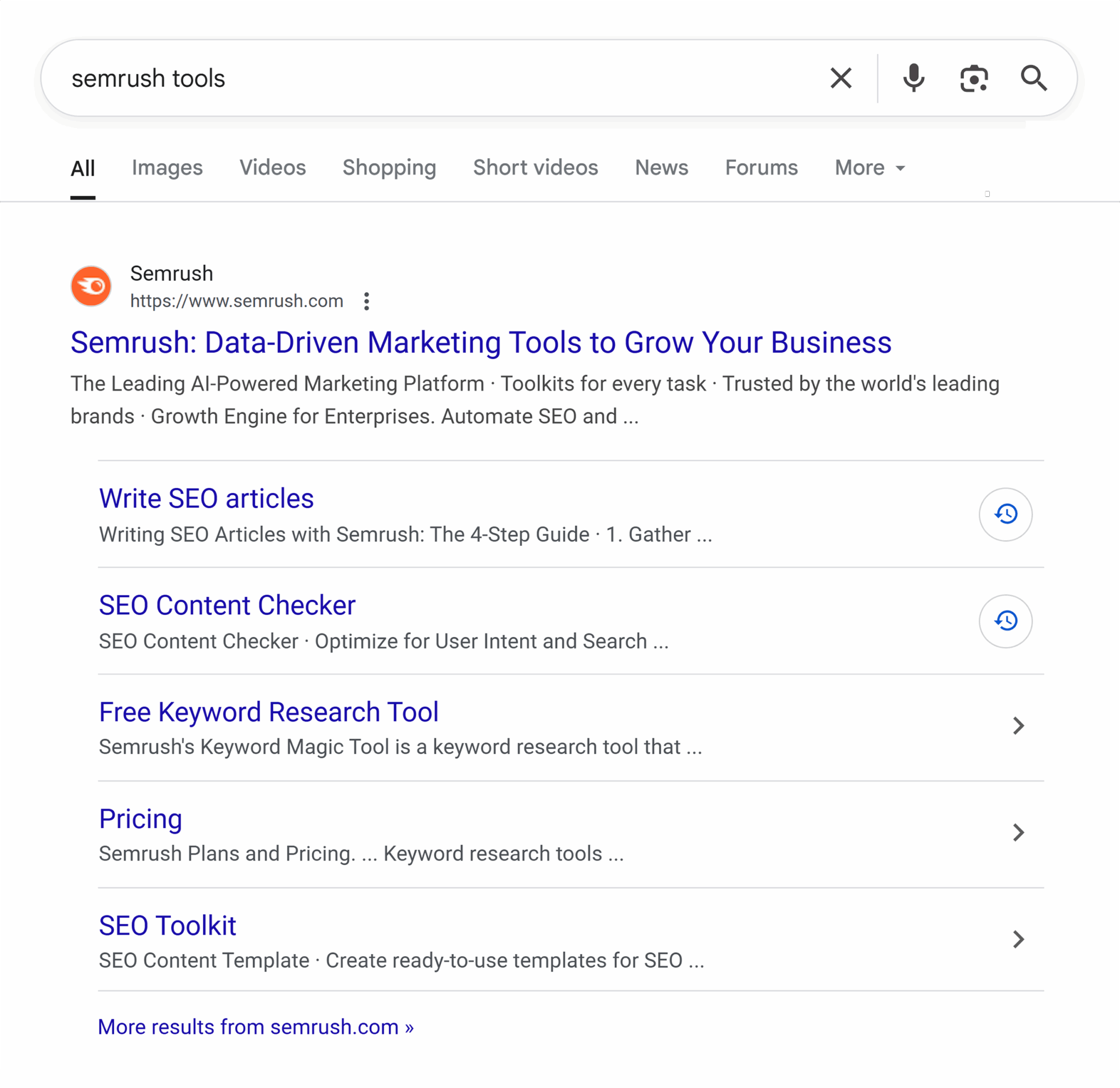Click the history icon beside Write SEO articles
The height and width of the screenshot is (1088, 1120).
[x=1006, y=514]
